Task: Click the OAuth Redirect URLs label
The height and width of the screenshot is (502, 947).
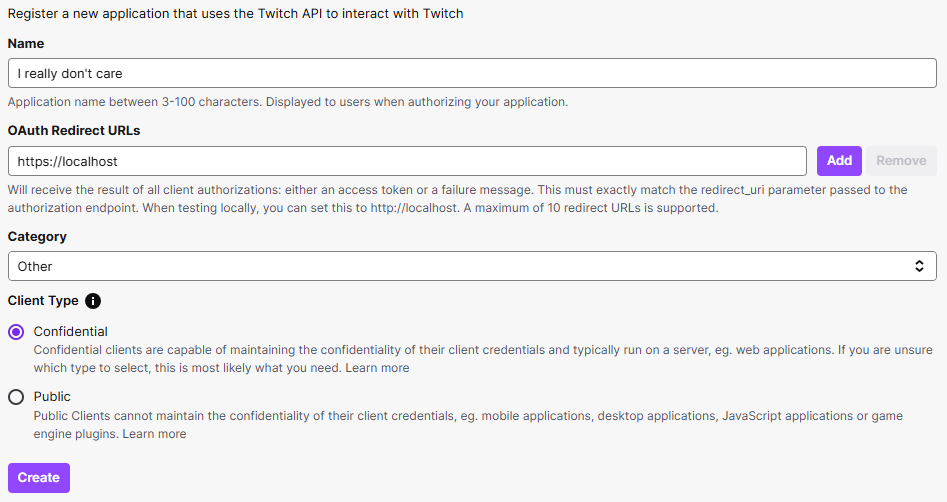Action: 74,130
